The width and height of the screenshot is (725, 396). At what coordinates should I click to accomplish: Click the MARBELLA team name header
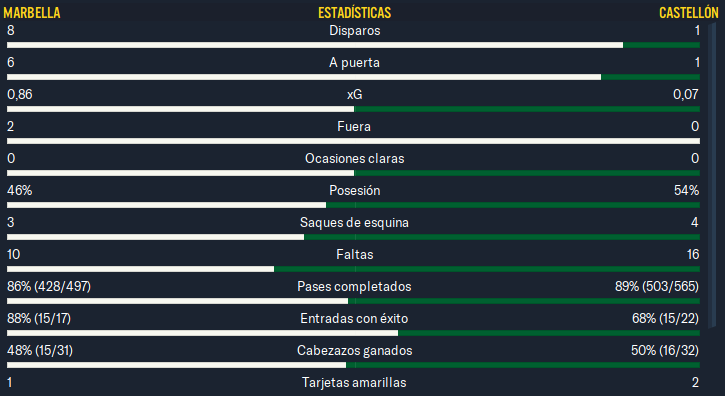click(32, 12)
